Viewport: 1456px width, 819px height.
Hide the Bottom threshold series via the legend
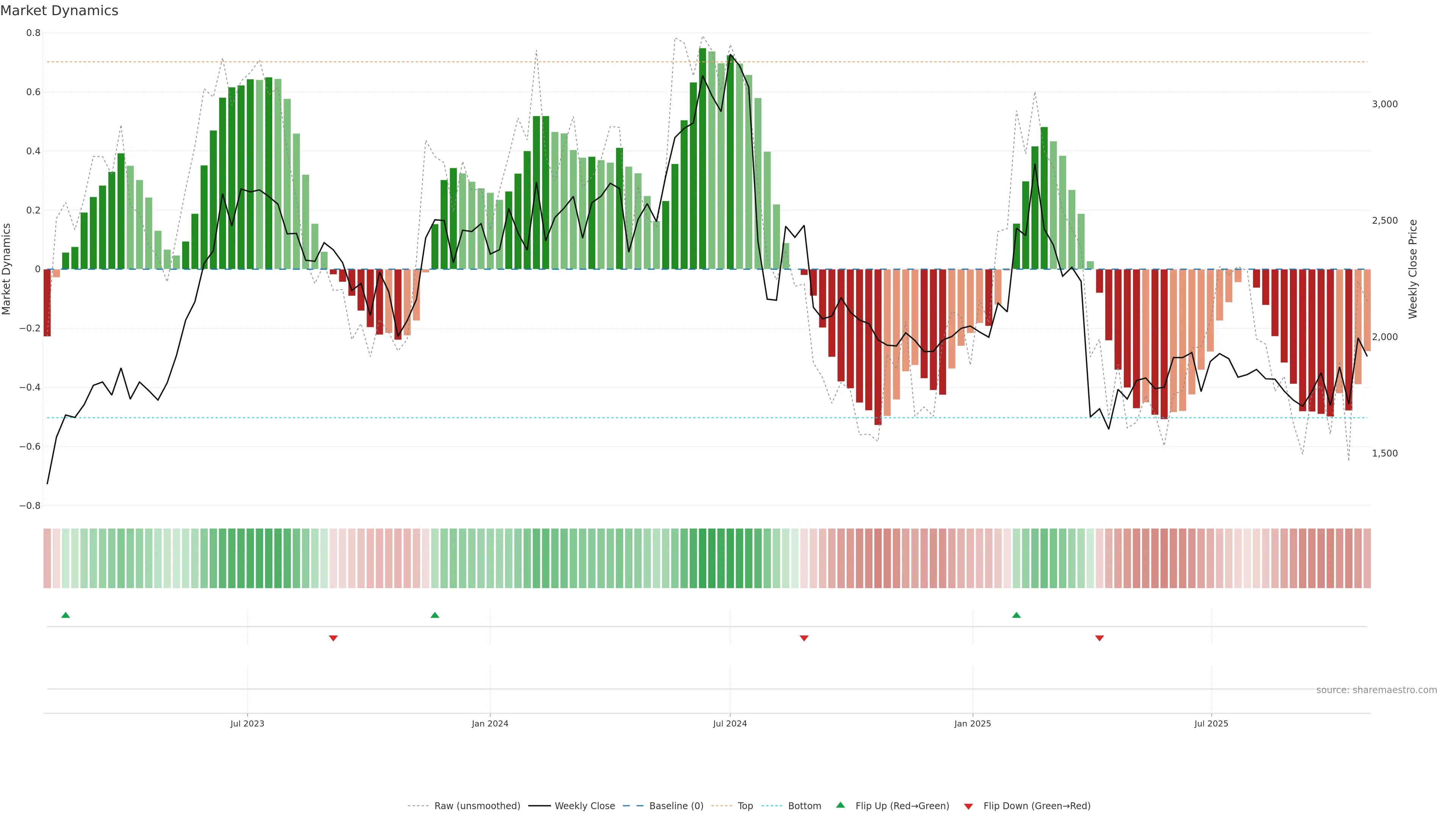tap(804, 806)
